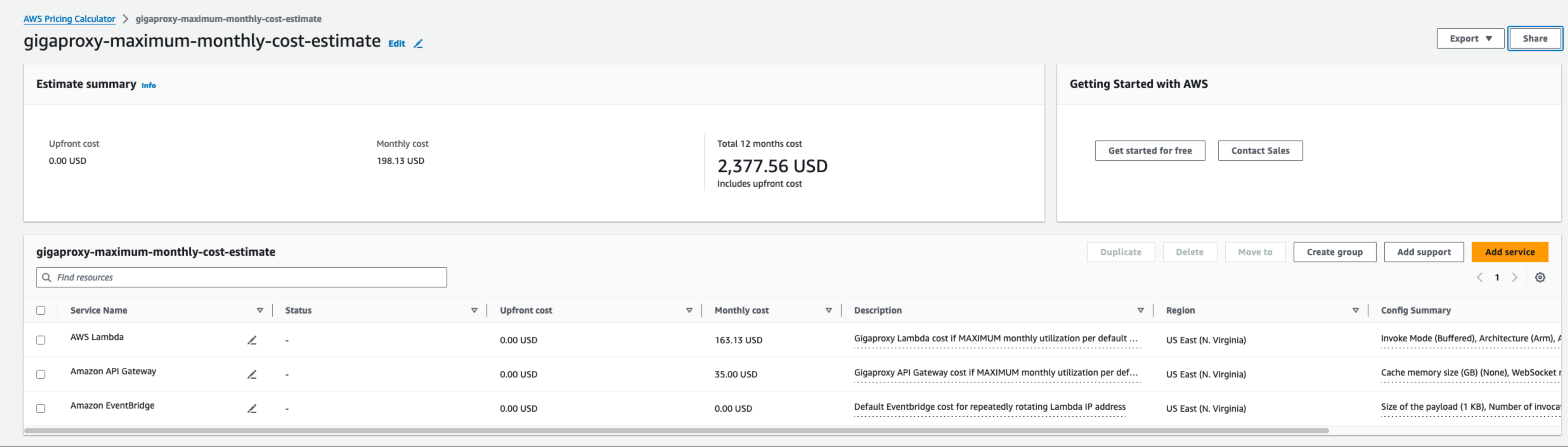
Task: Click the pencil icon beside the estimate title
Action: pyautogui.click(x=418, y=44)
